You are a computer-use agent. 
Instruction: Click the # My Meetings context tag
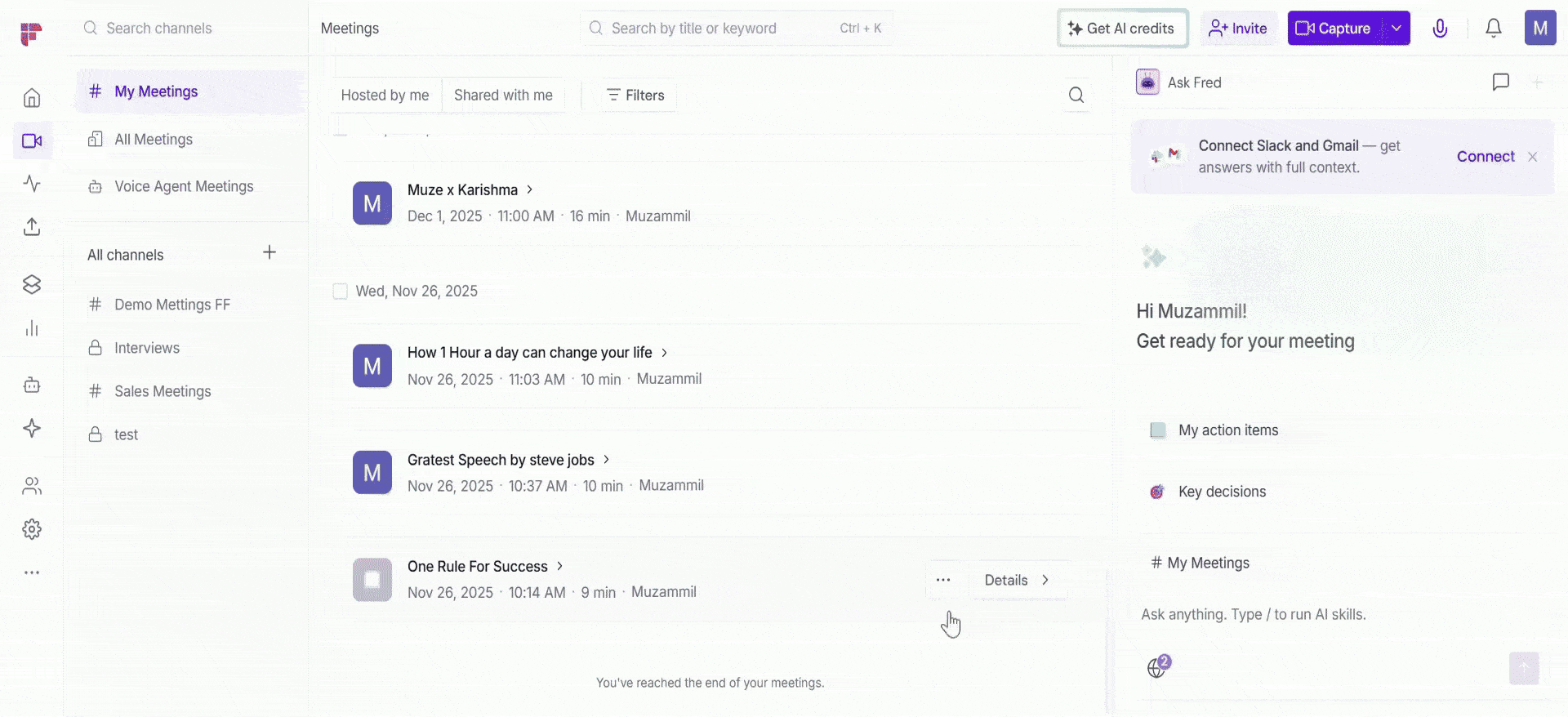[x=1200, y=563]
